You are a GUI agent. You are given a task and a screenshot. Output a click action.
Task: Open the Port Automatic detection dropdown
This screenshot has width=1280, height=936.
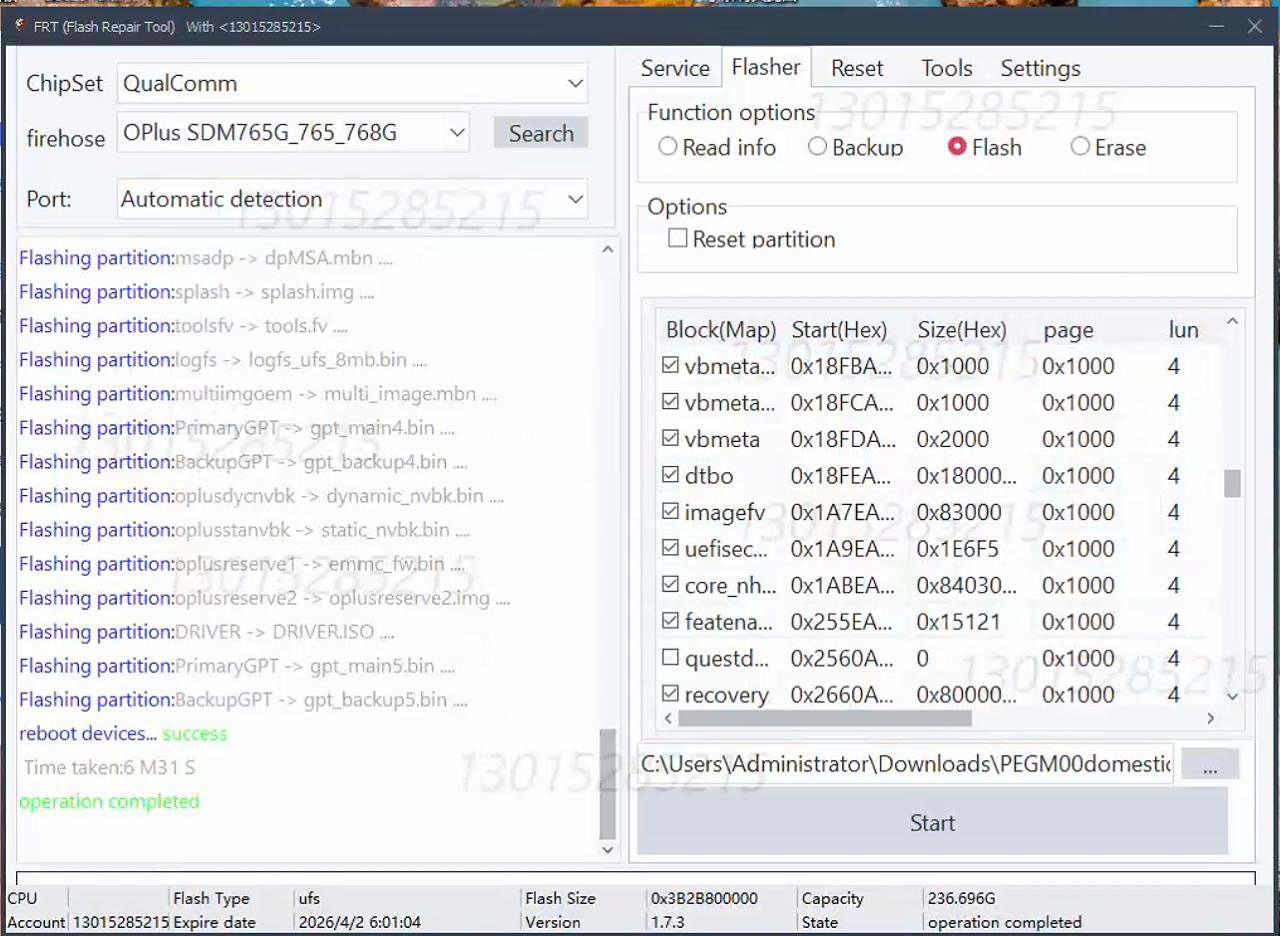[352, 199]
